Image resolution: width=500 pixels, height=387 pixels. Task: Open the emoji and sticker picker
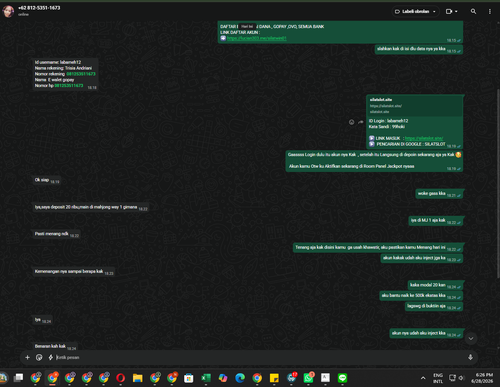pos(39,357)
